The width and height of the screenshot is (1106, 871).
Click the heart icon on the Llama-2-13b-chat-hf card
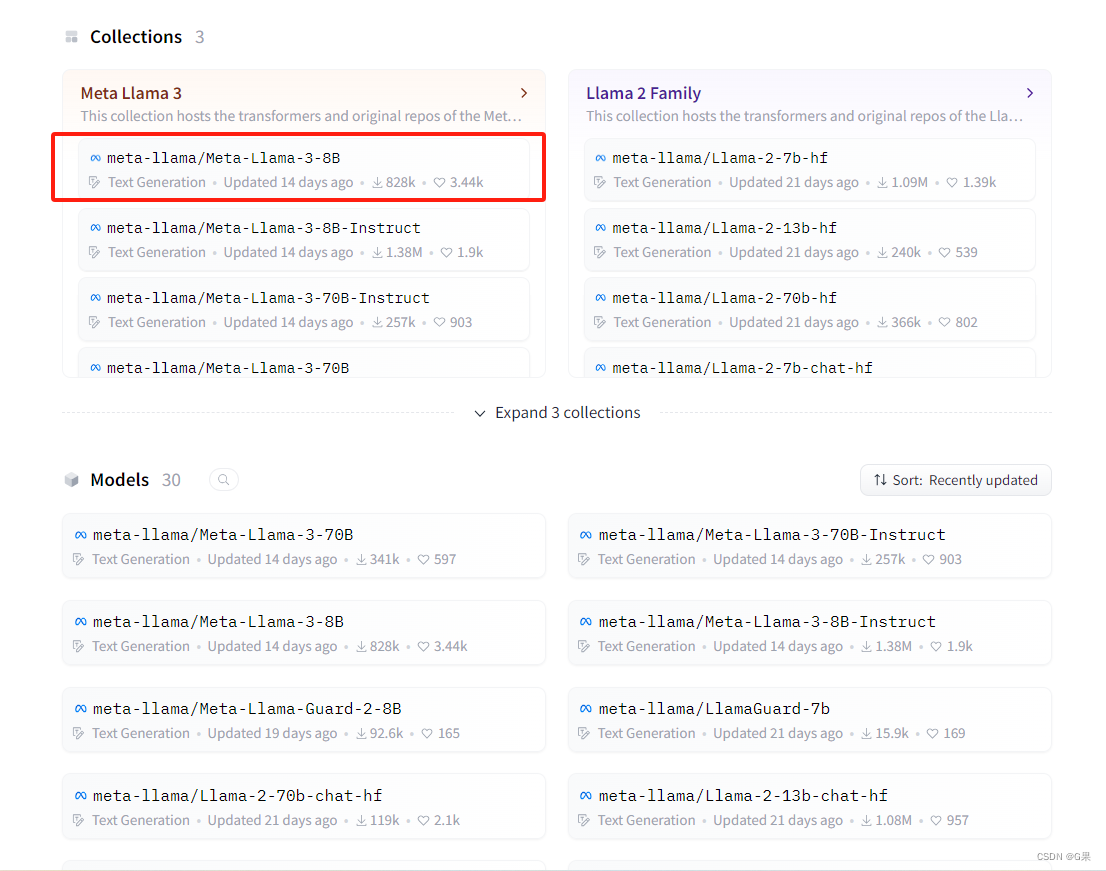tap(936, 820)
